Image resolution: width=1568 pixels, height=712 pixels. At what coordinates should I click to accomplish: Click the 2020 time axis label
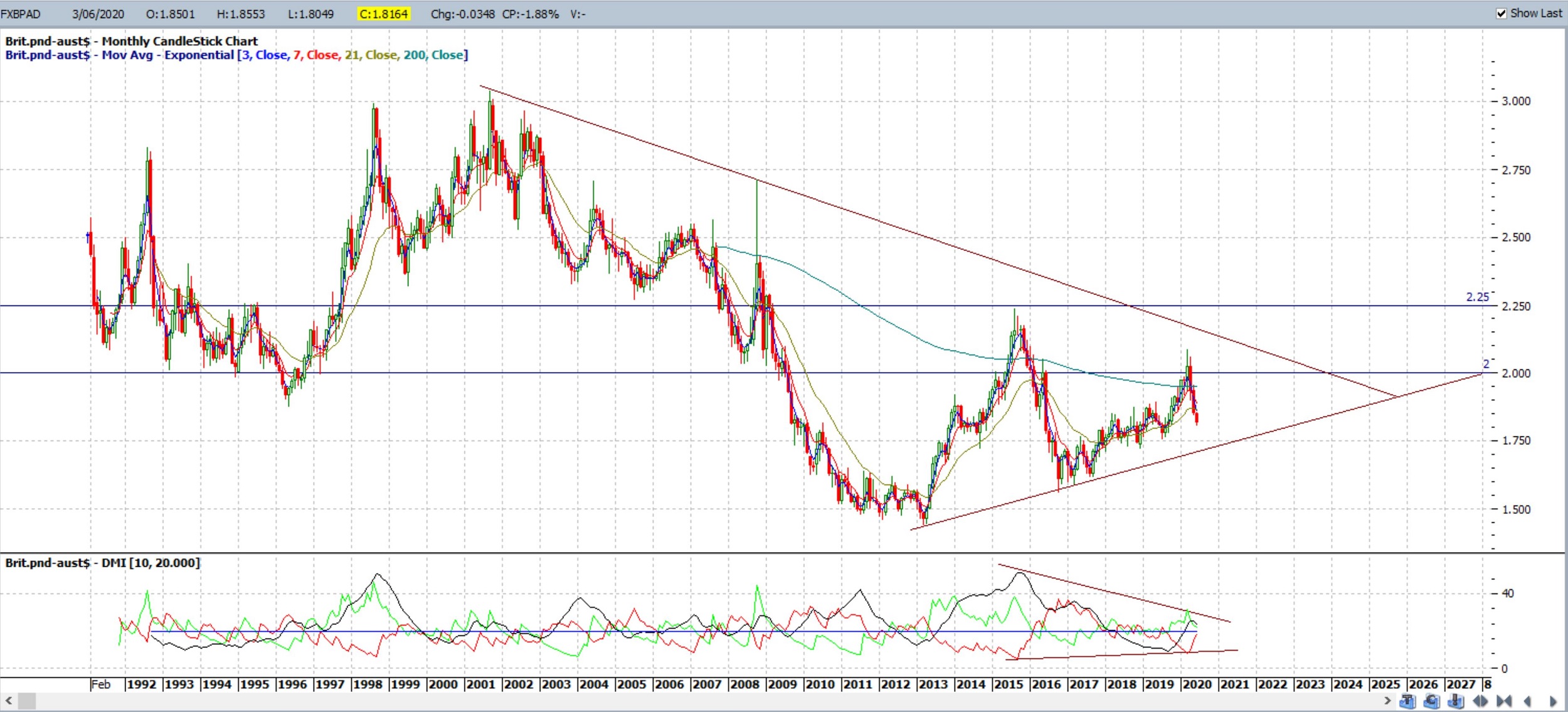1197,684
